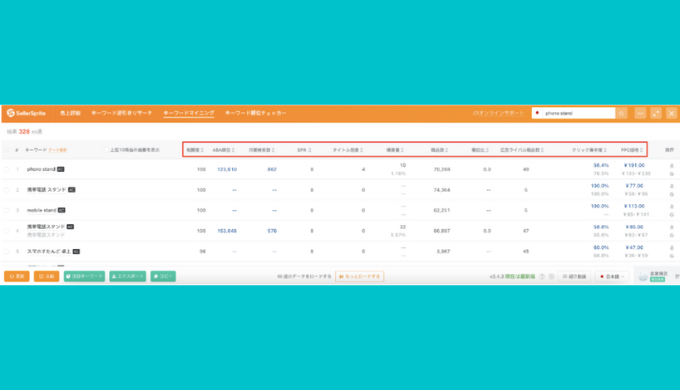The width and height of the screenshot is (680, 390).
Task: Click the SellerSprite logo icon
Action: point(11,113)
